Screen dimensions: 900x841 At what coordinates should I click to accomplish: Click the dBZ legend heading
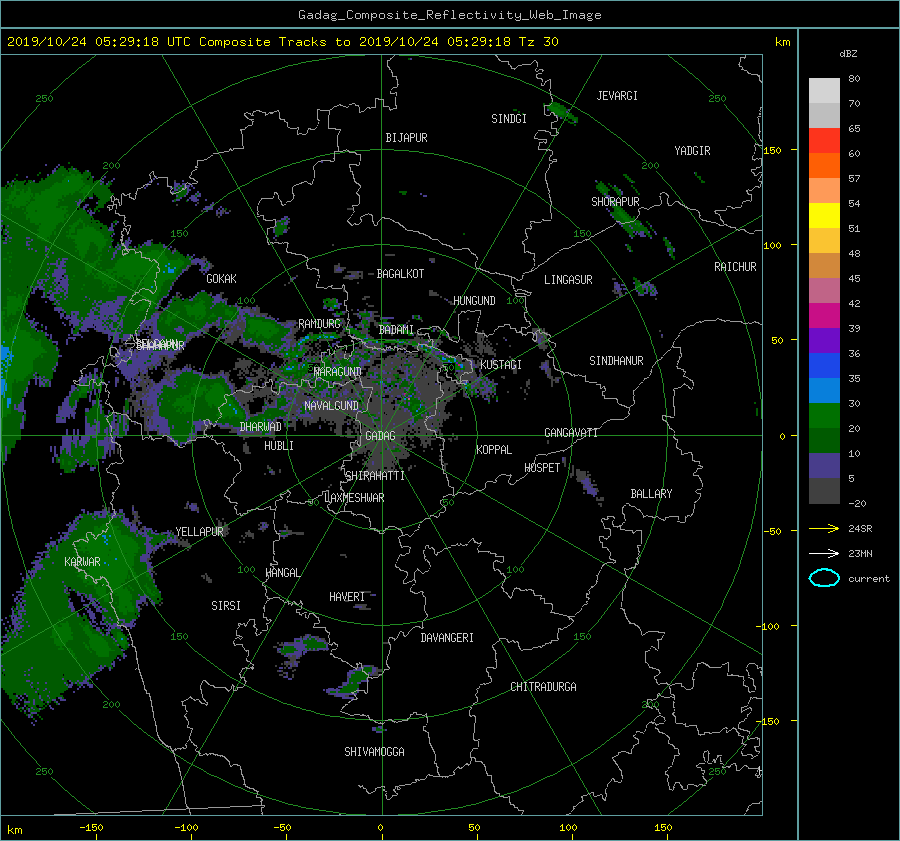848,54
